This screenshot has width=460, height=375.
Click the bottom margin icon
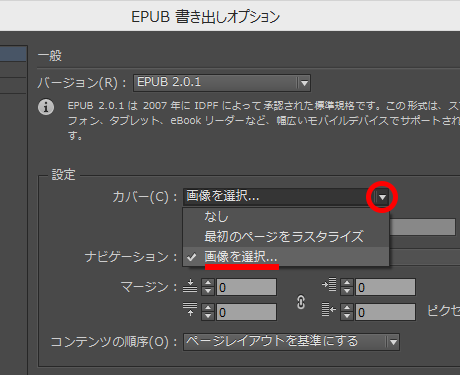[x=190, y=310]
